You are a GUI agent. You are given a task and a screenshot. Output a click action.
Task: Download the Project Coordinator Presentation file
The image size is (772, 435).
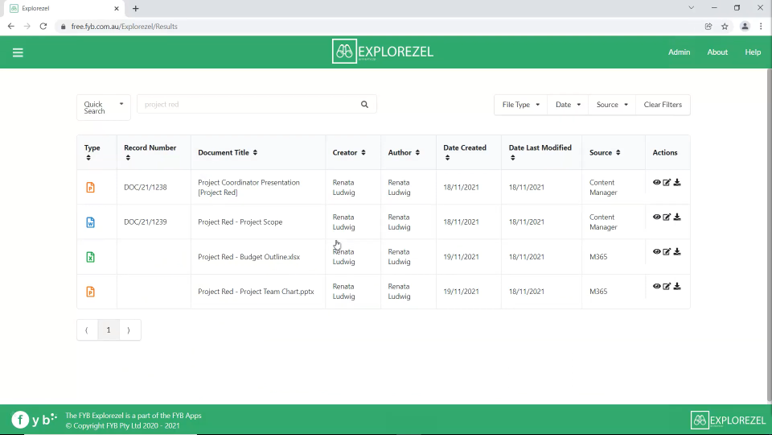(x=677, y=182)
